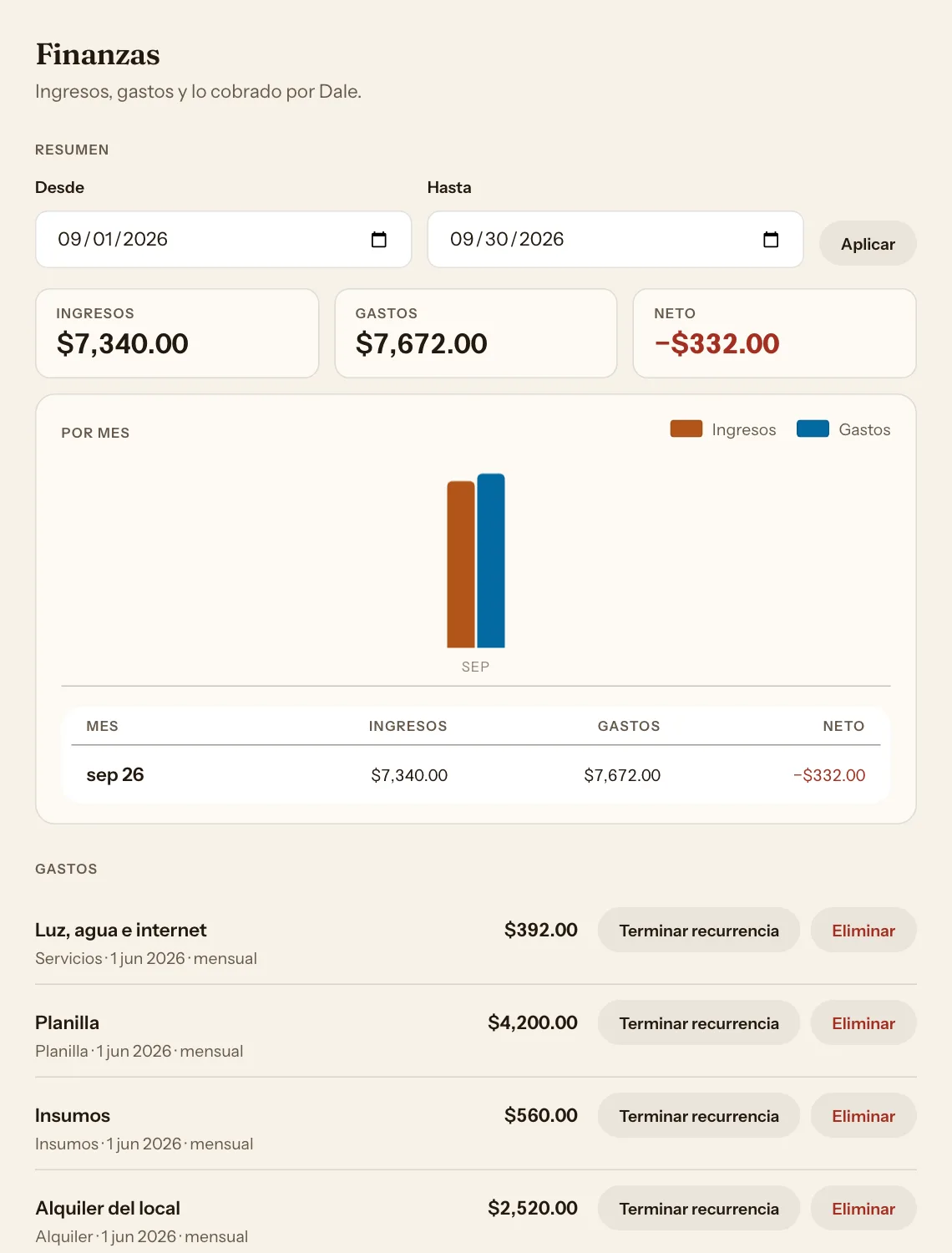
Task: Open the Desde date picker calendar icon
Action: click(378, 240)
